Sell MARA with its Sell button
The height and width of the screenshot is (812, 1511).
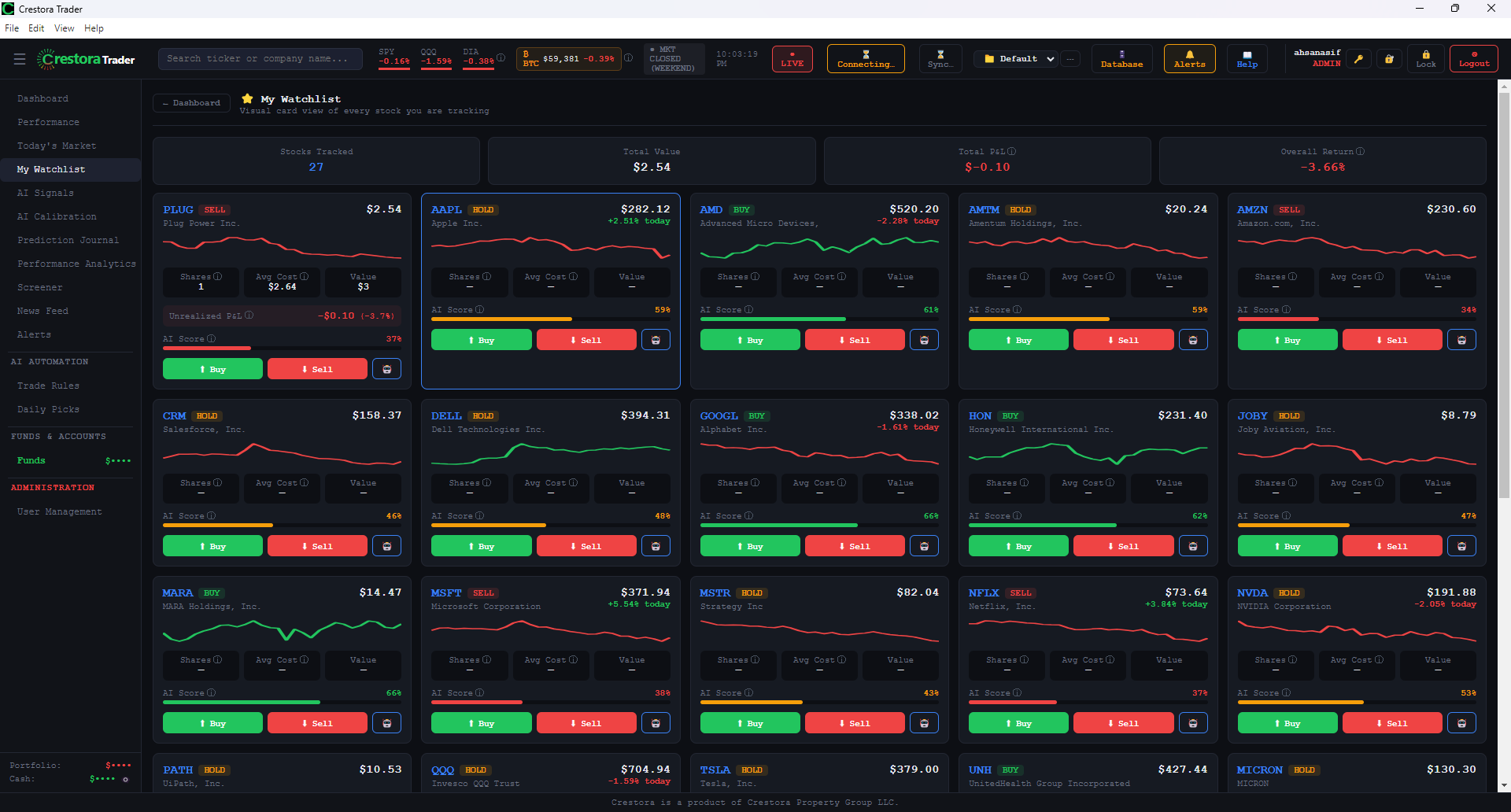317,723
